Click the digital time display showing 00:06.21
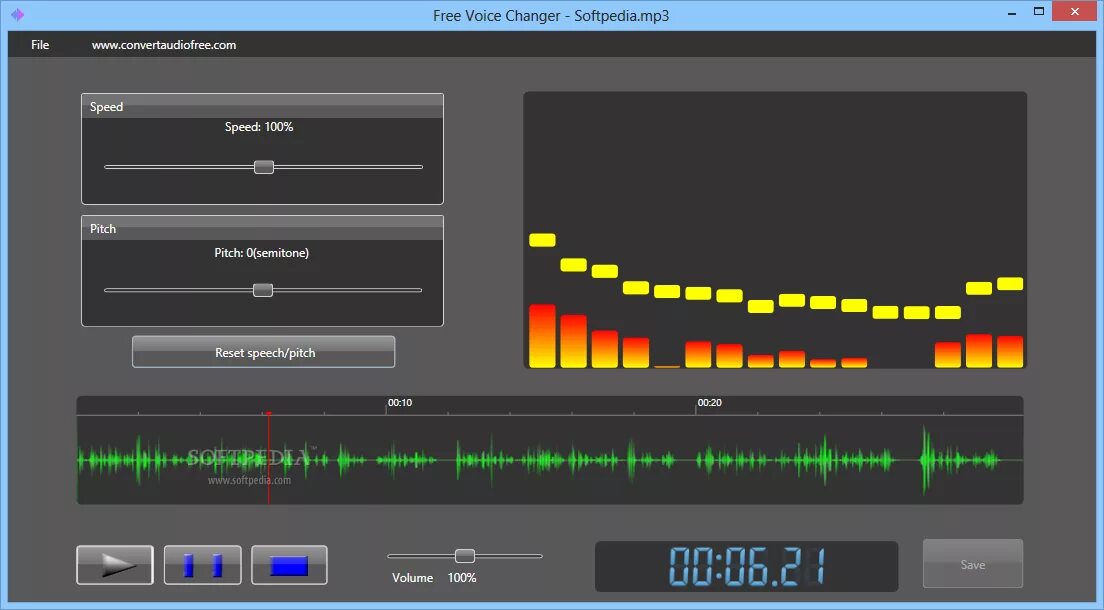Screen dimensions: 1104x610 coord(744,566)
